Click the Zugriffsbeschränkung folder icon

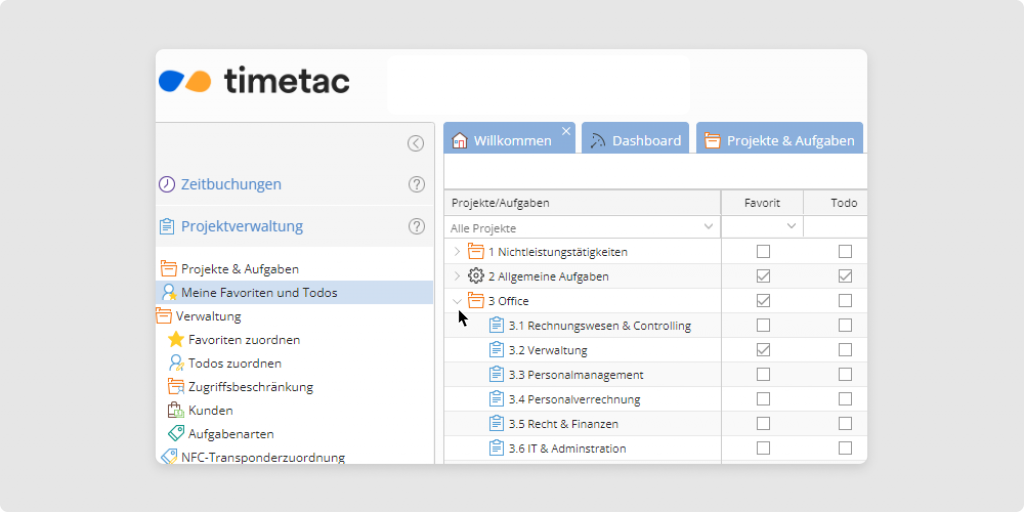pyautogui.click(x=176, y=387)
